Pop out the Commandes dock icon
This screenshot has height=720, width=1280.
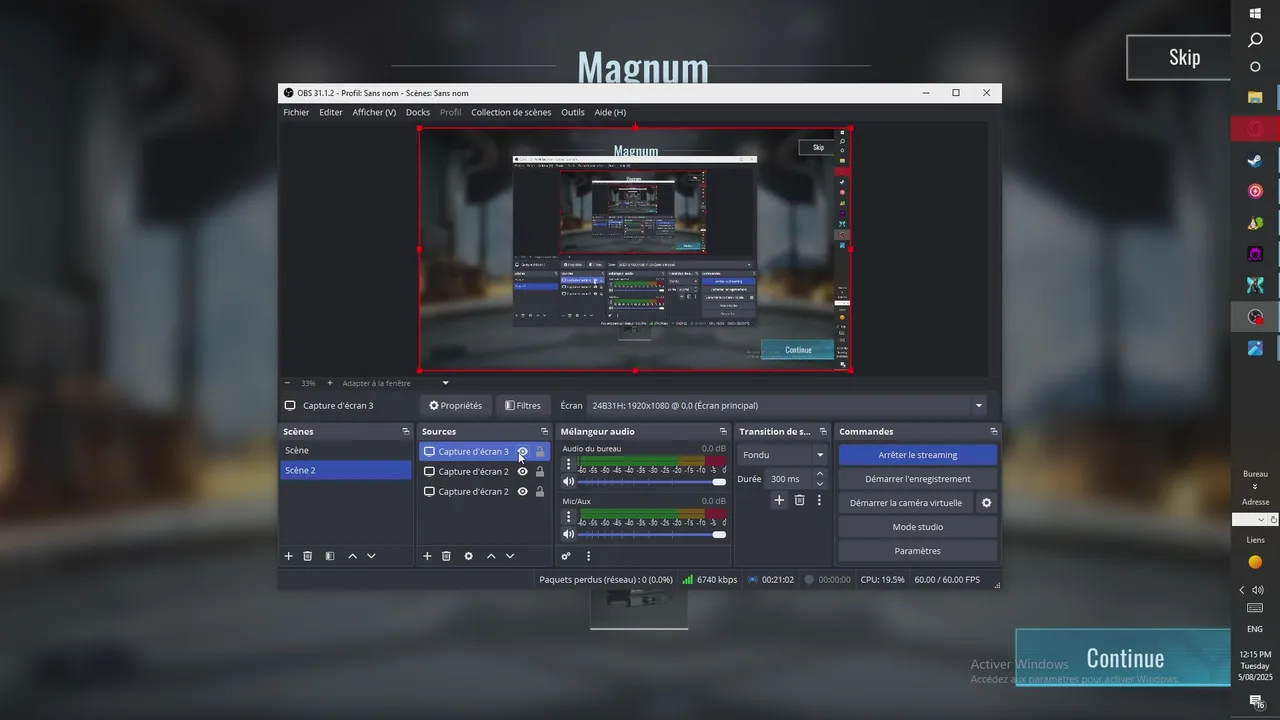pyautogui.click(x=994, y=432)
